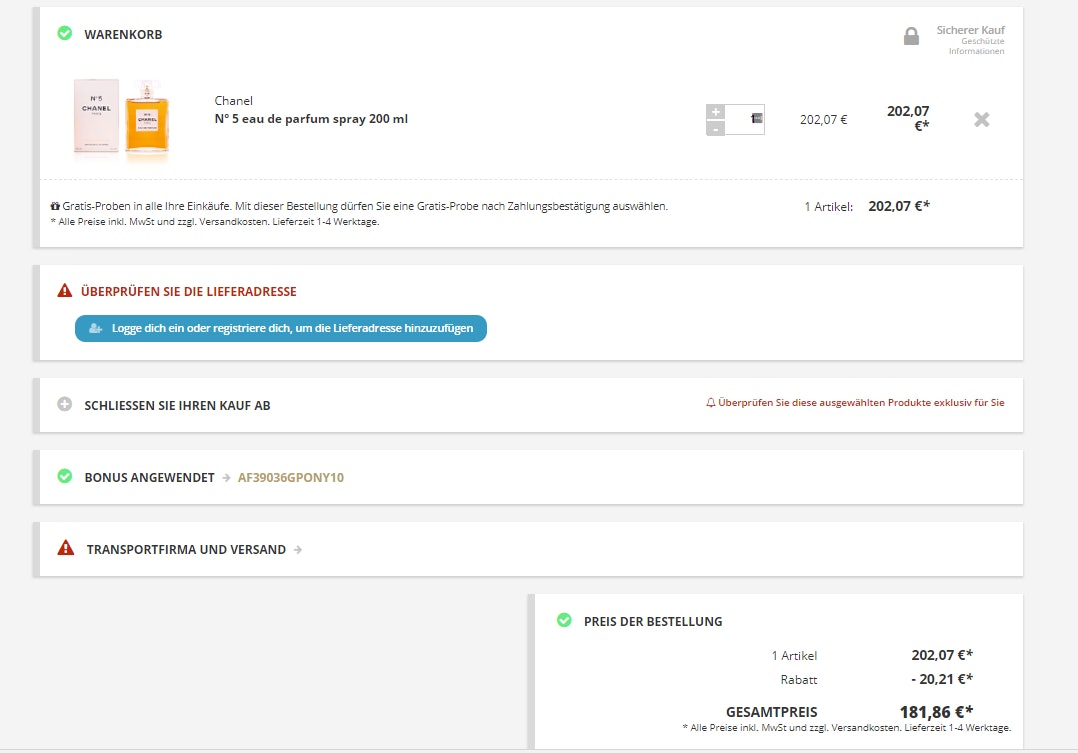Expand Schliessen Sie Ihren Kauf ab plus icon

click(x=65, y=405)
